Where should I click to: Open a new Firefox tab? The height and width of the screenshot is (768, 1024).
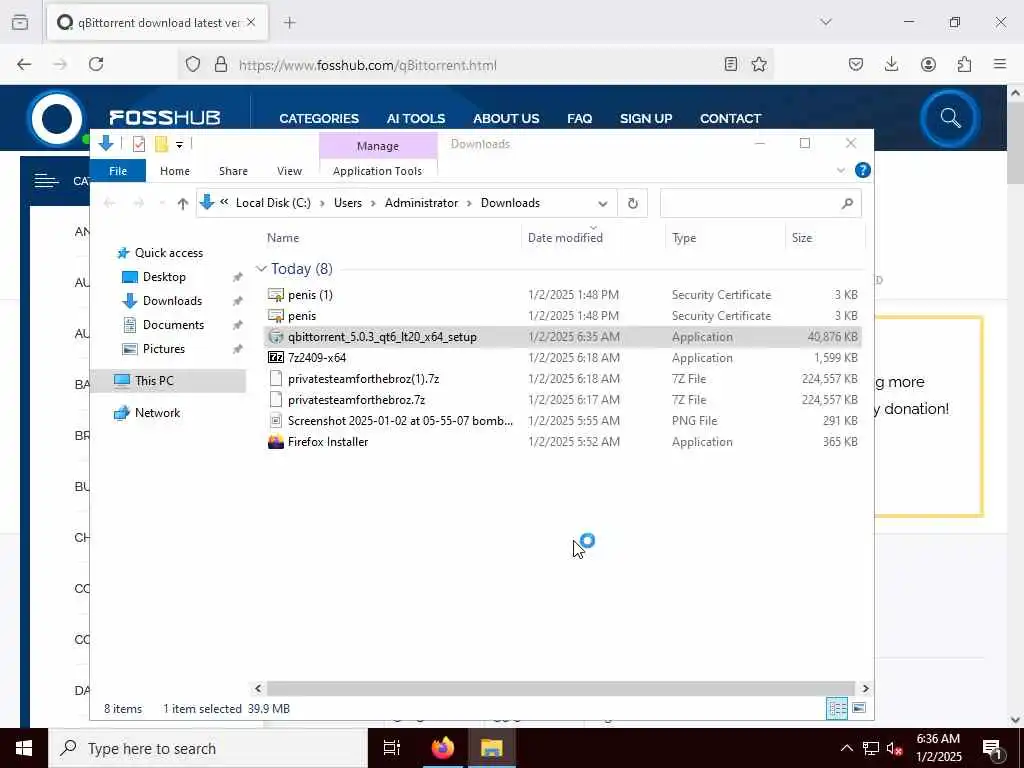pos(290,23)
